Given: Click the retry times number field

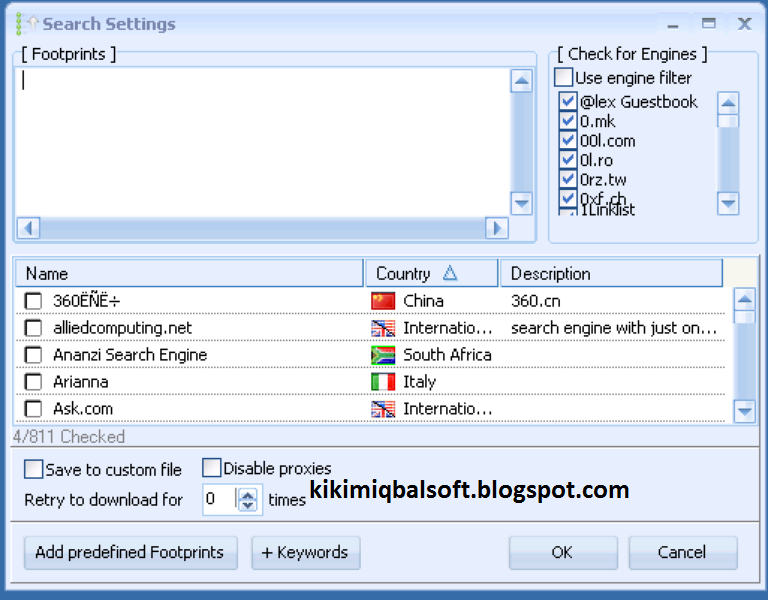Looking at the screenshot, I should point(219,499).
